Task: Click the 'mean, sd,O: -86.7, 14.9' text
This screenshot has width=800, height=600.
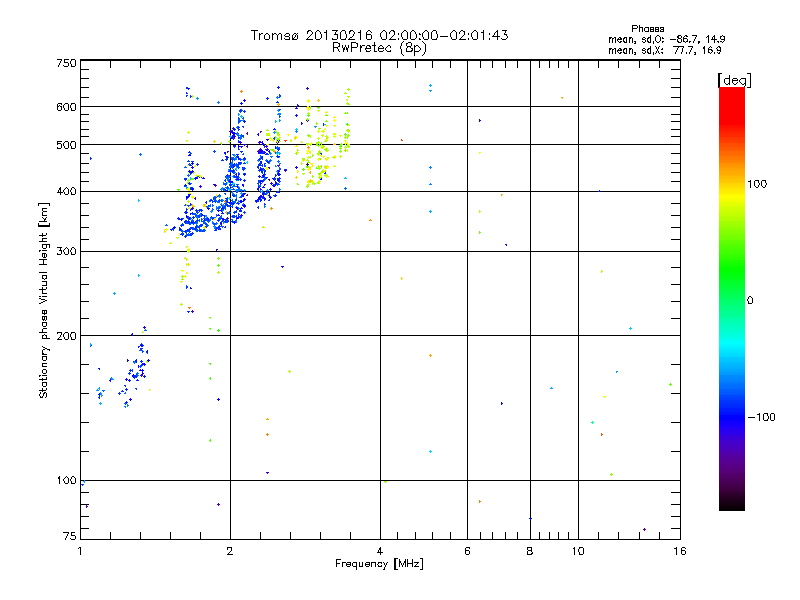Action: pyautogui.click(x=666, y=39)
